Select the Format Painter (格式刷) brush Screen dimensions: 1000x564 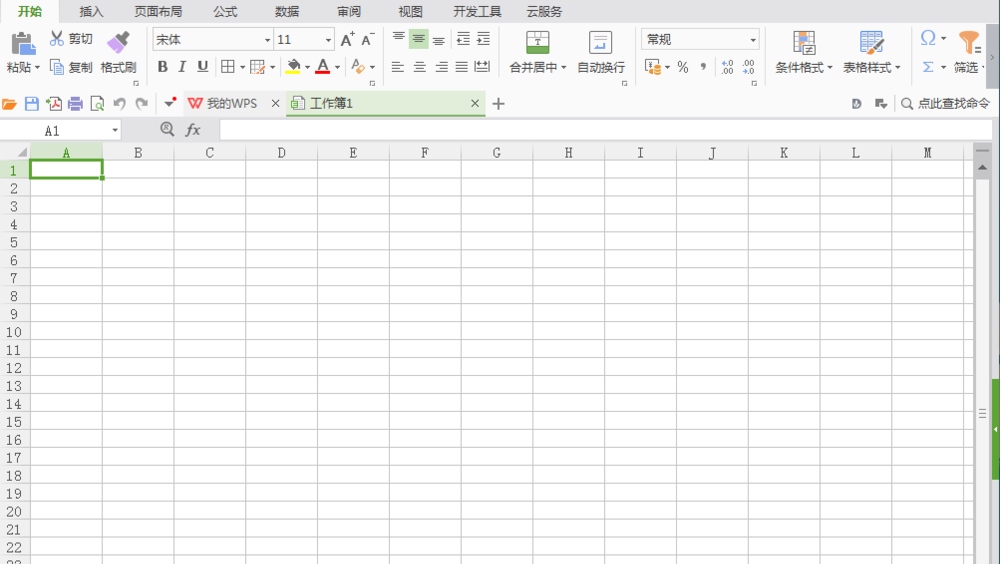(x=118, y=43)
